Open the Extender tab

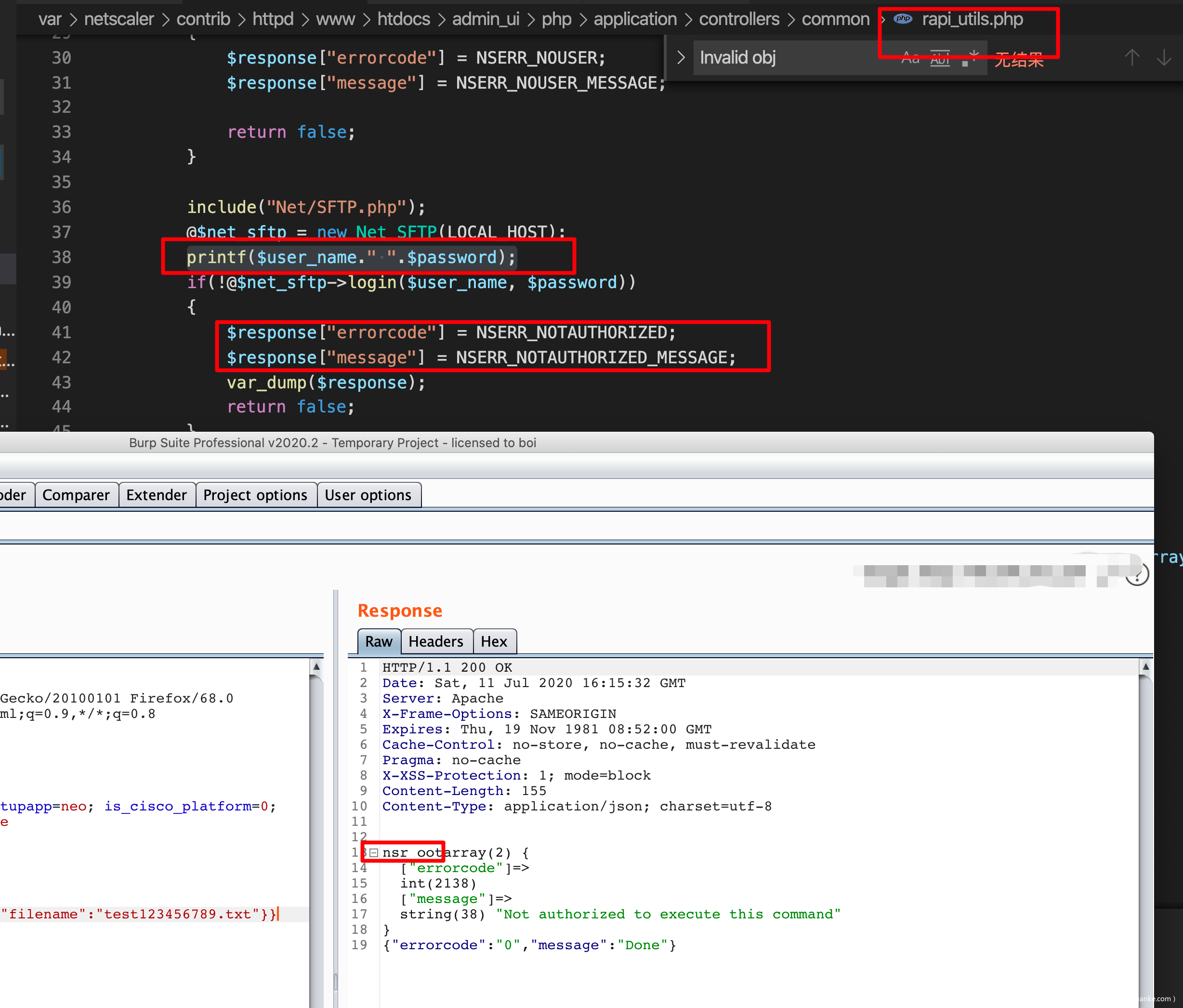click(x=157, y=494)
